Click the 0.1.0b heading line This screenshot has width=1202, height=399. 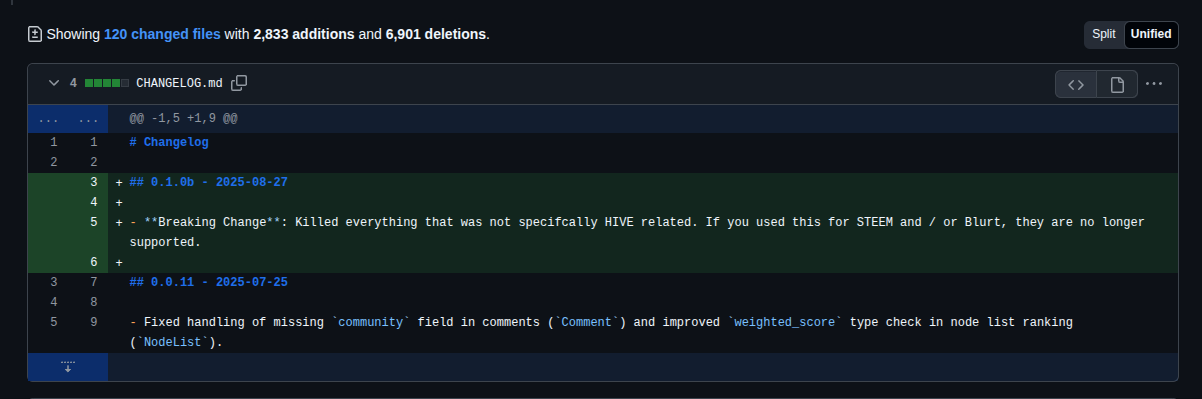[x=209, y=182]
